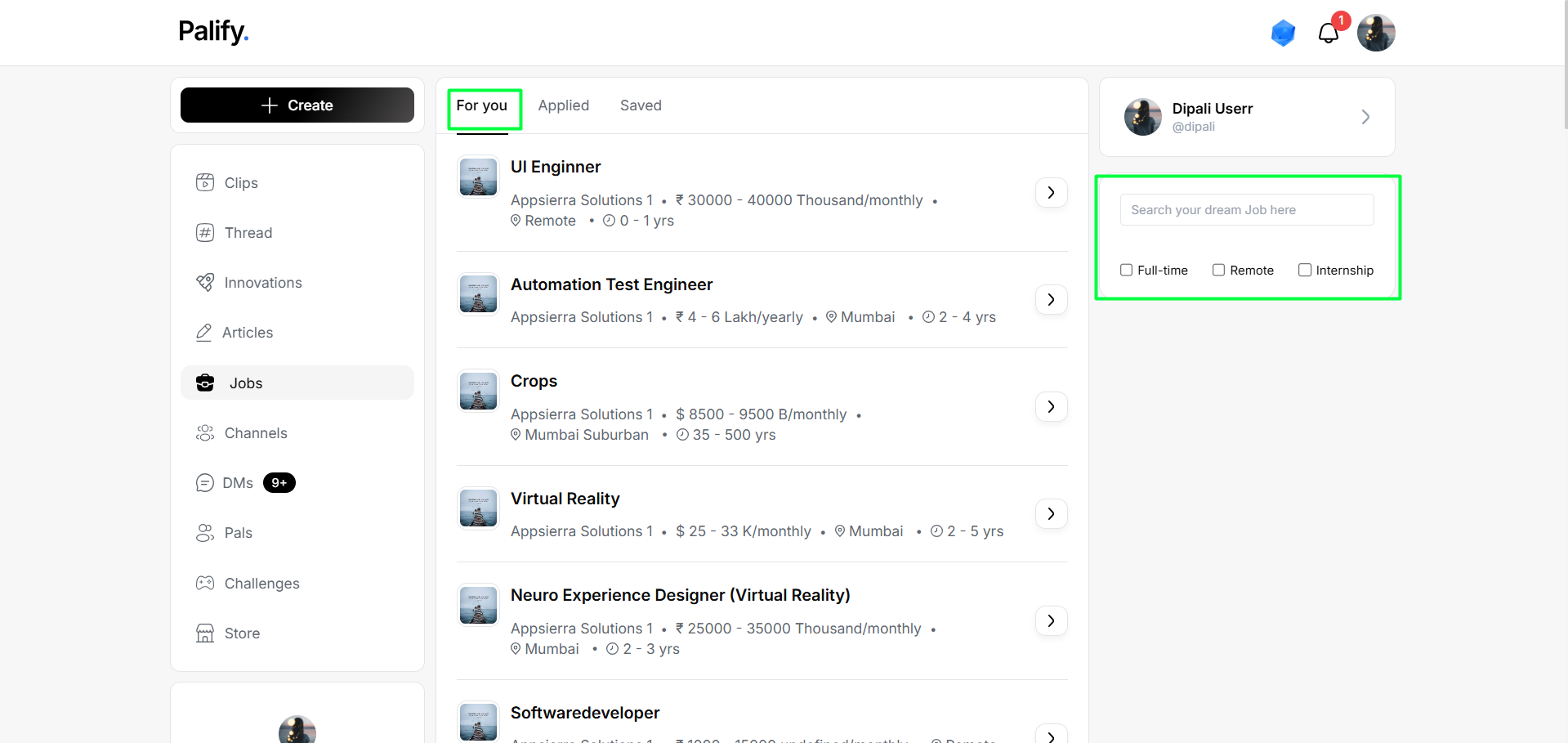Click Dipali Userr profile card avatar
This screenshot has height=743, width=1568.
1143,117
